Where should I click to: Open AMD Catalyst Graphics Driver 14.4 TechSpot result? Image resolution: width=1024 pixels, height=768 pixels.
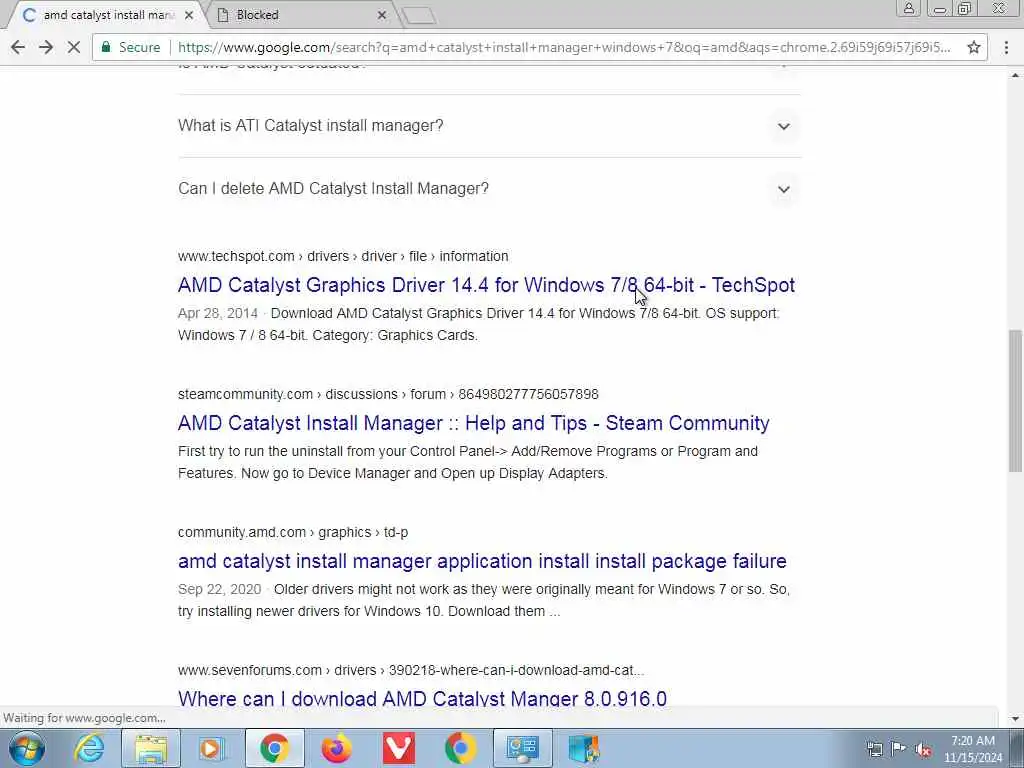486,285
